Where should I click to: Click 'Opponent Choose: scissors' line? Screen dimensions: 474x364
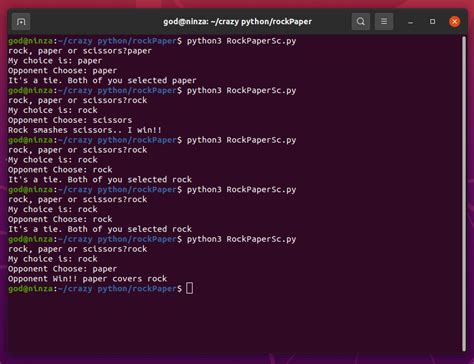click(70, 120)
